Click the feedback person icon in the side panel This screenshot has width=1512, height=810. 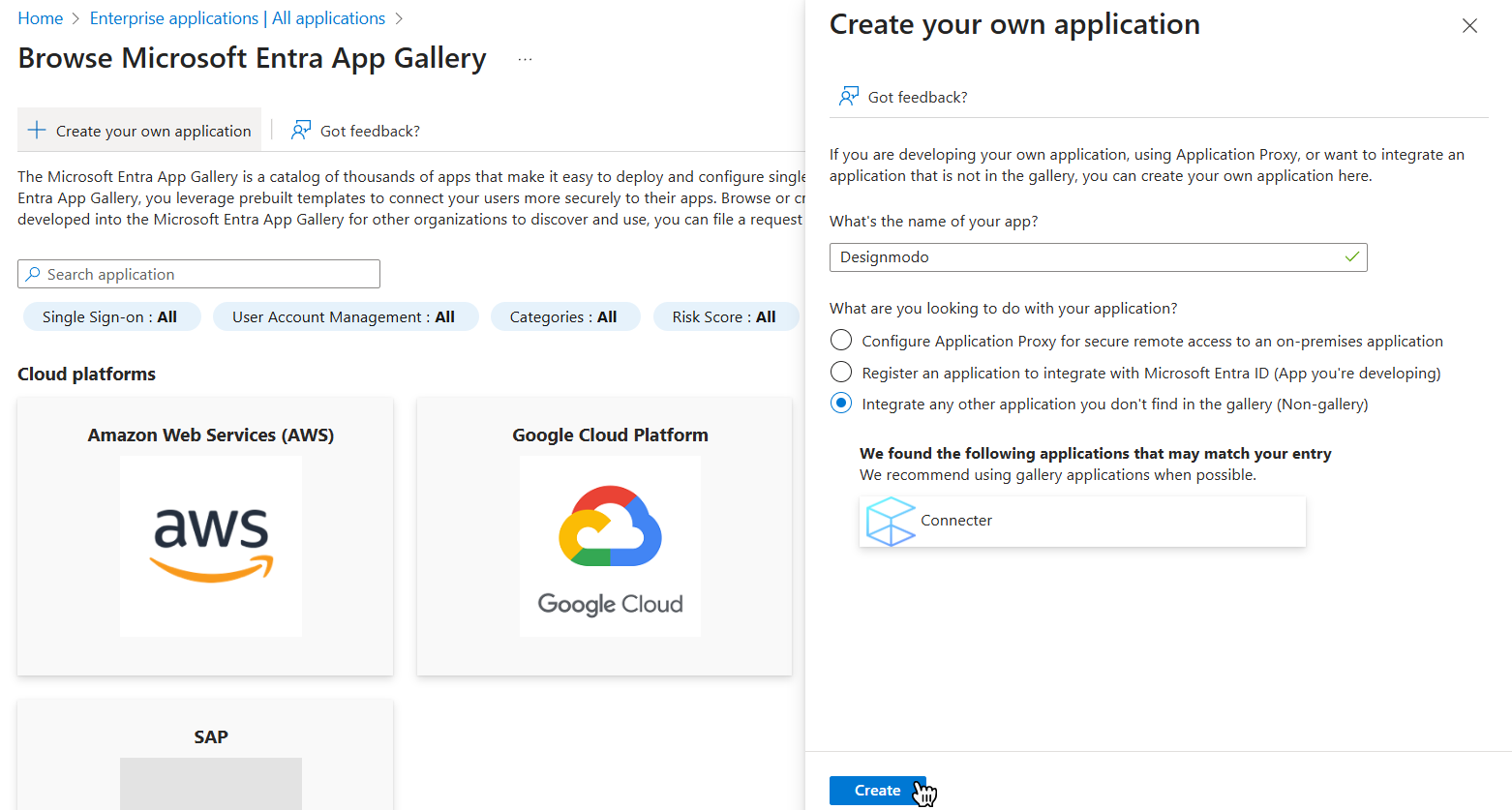pyautogui.click(x=848, y=97)
